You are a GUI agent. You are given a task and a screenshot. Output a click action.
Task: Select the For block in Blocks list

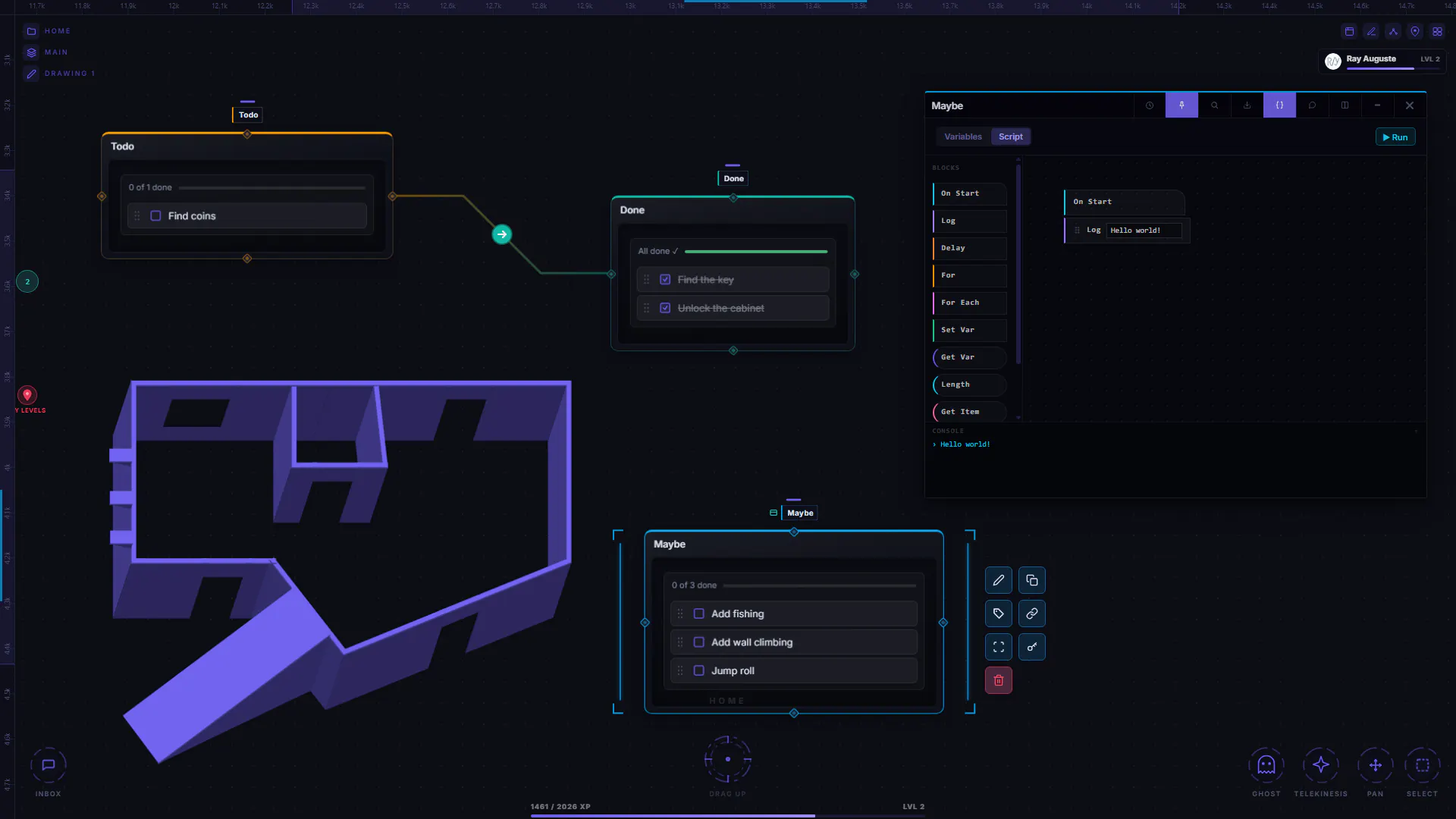970,275
